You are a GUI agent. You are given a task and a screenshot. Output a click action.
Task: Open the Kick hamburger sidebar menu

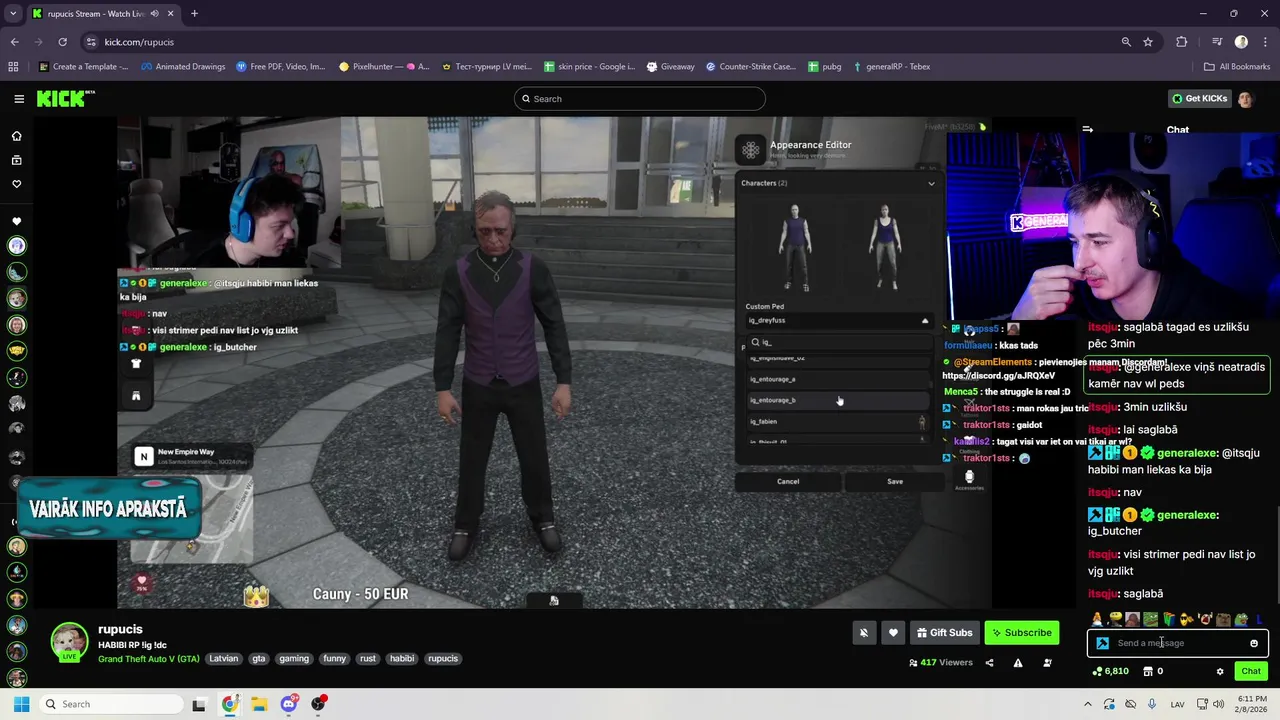coord(19,99)
